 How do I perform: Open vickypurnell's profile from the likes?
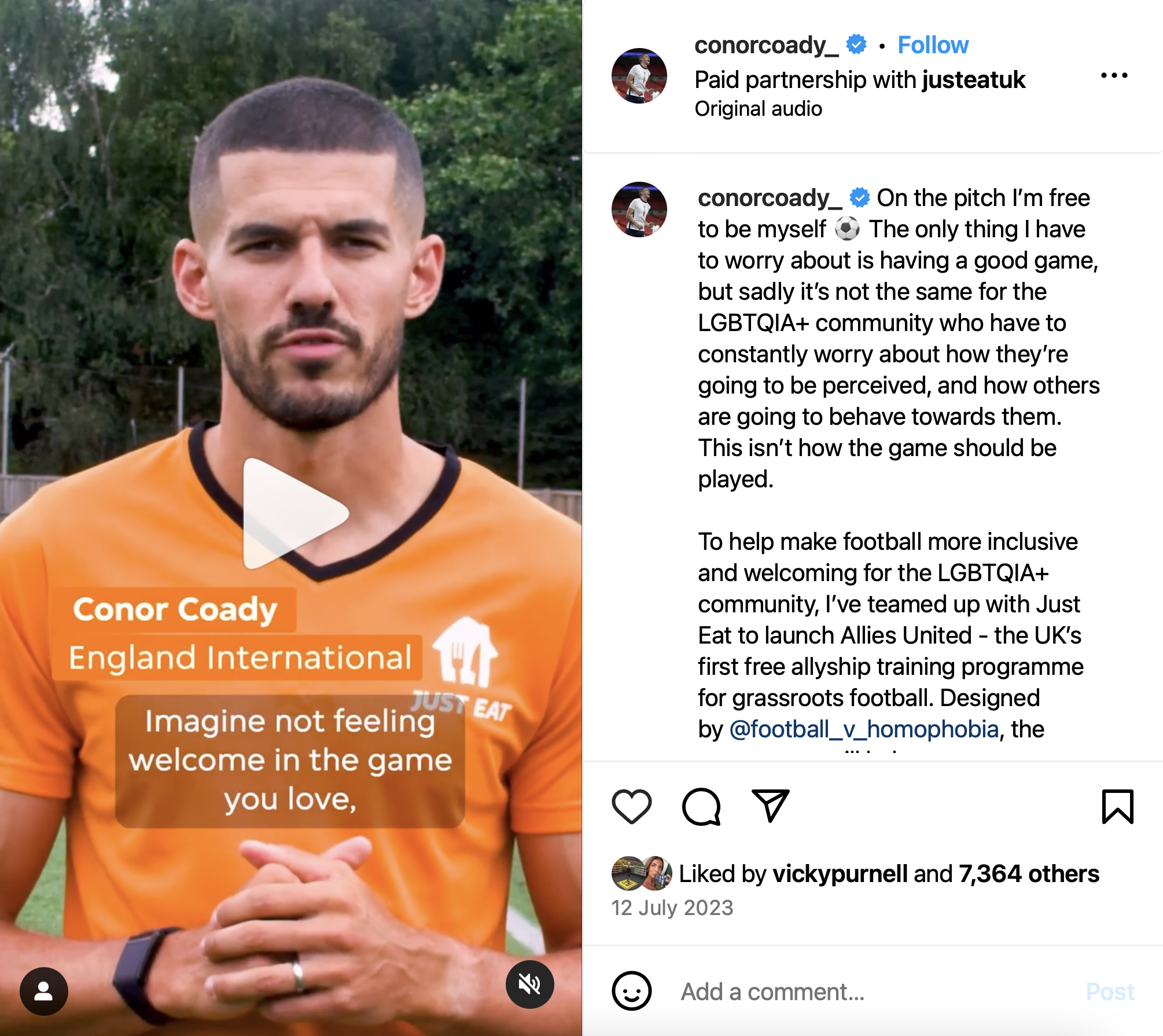(840, 874)
